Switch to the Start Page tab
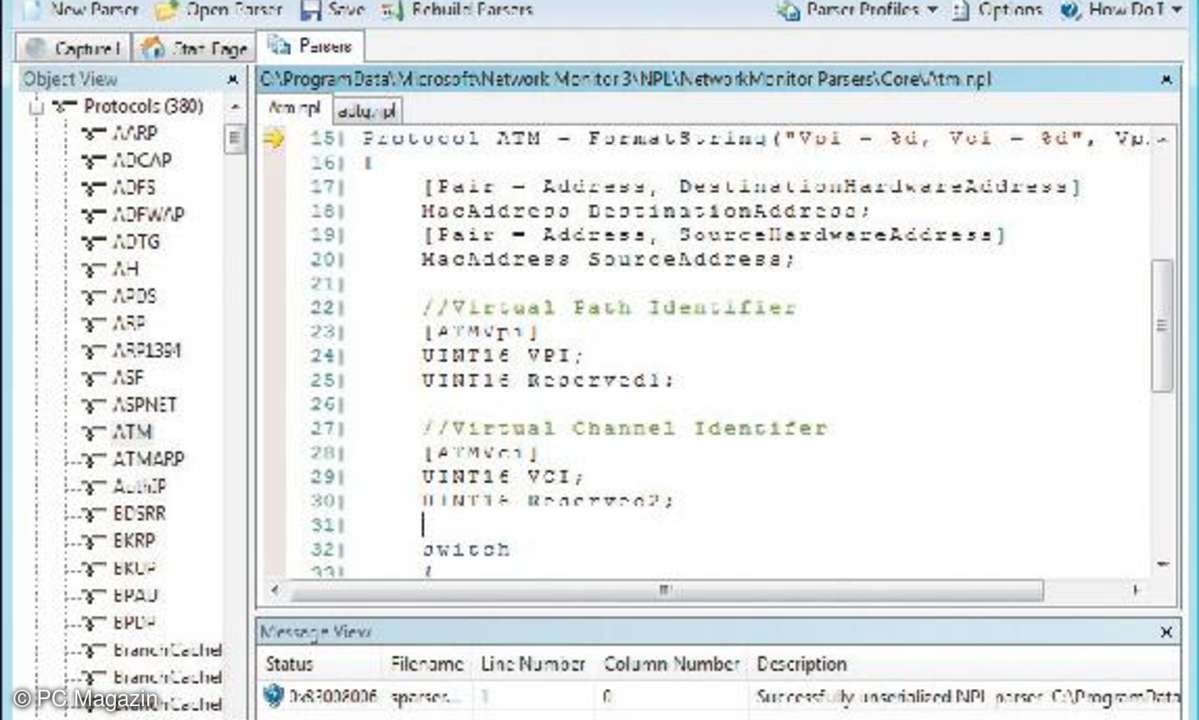This screenshot has height=720, width=1199. (194, 48)
